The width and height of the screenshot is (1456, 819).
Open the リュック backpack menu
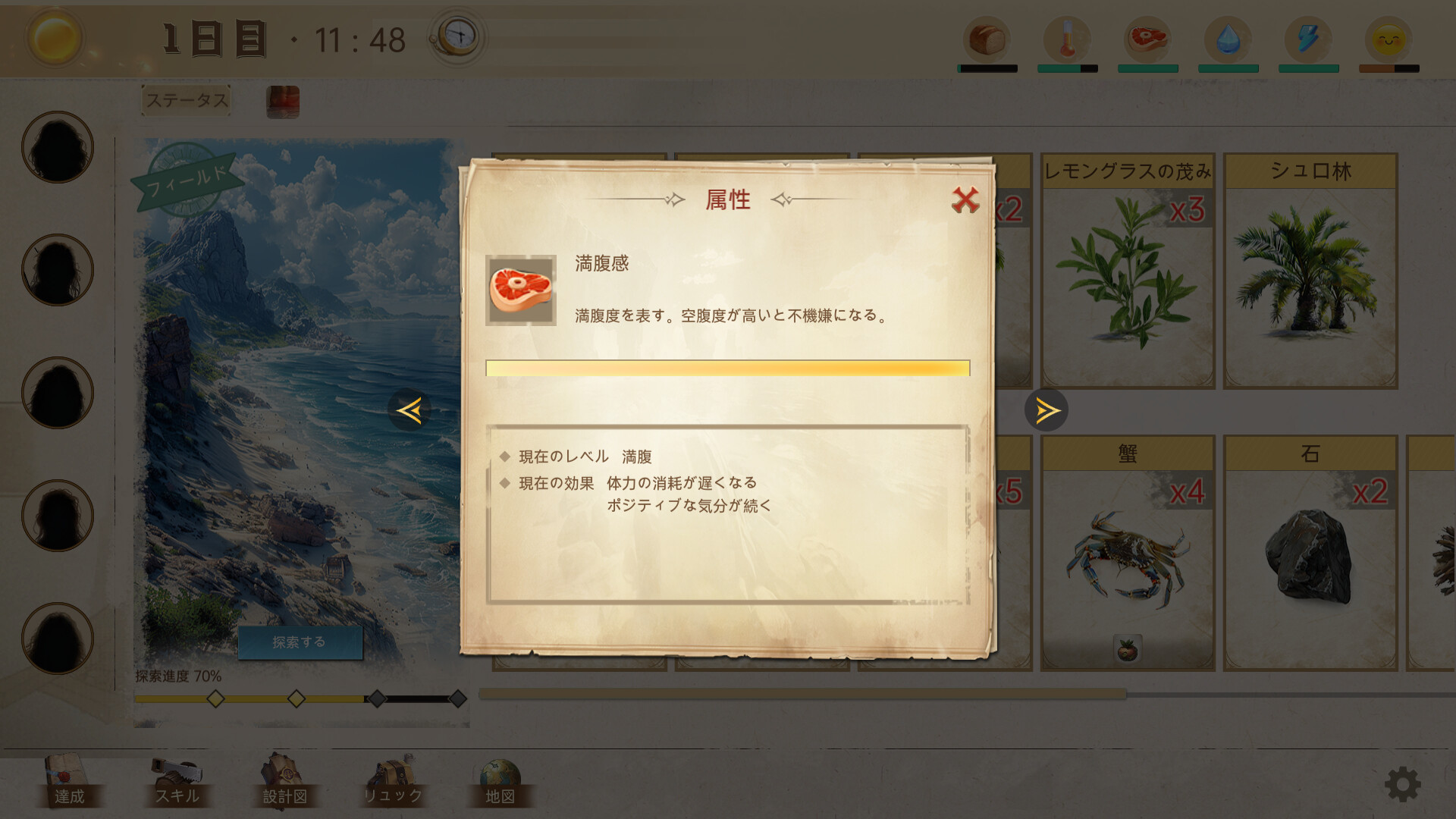(x=392, y=781)
